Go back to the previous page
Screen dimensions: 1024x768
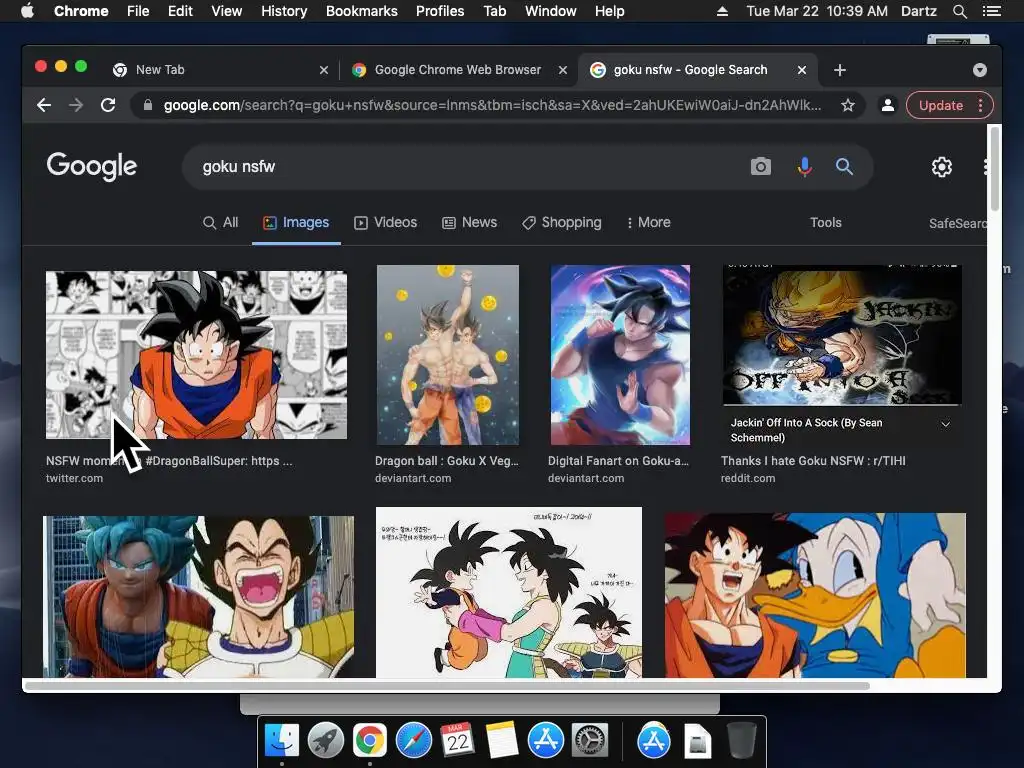44,105
